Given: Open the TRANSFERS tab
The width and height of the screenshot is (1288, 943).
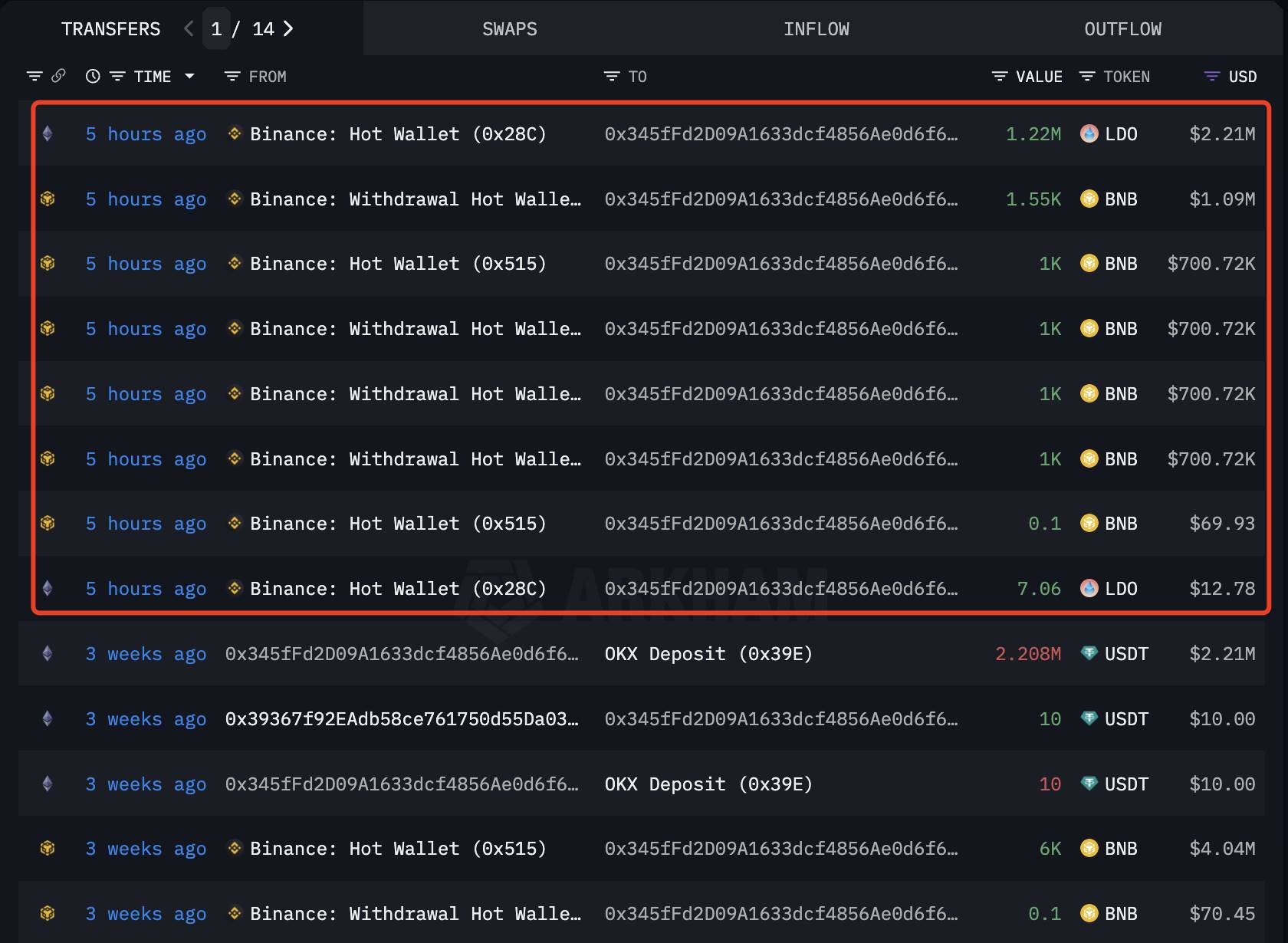Looking at the screenshot, I should (x=110, y=29).
